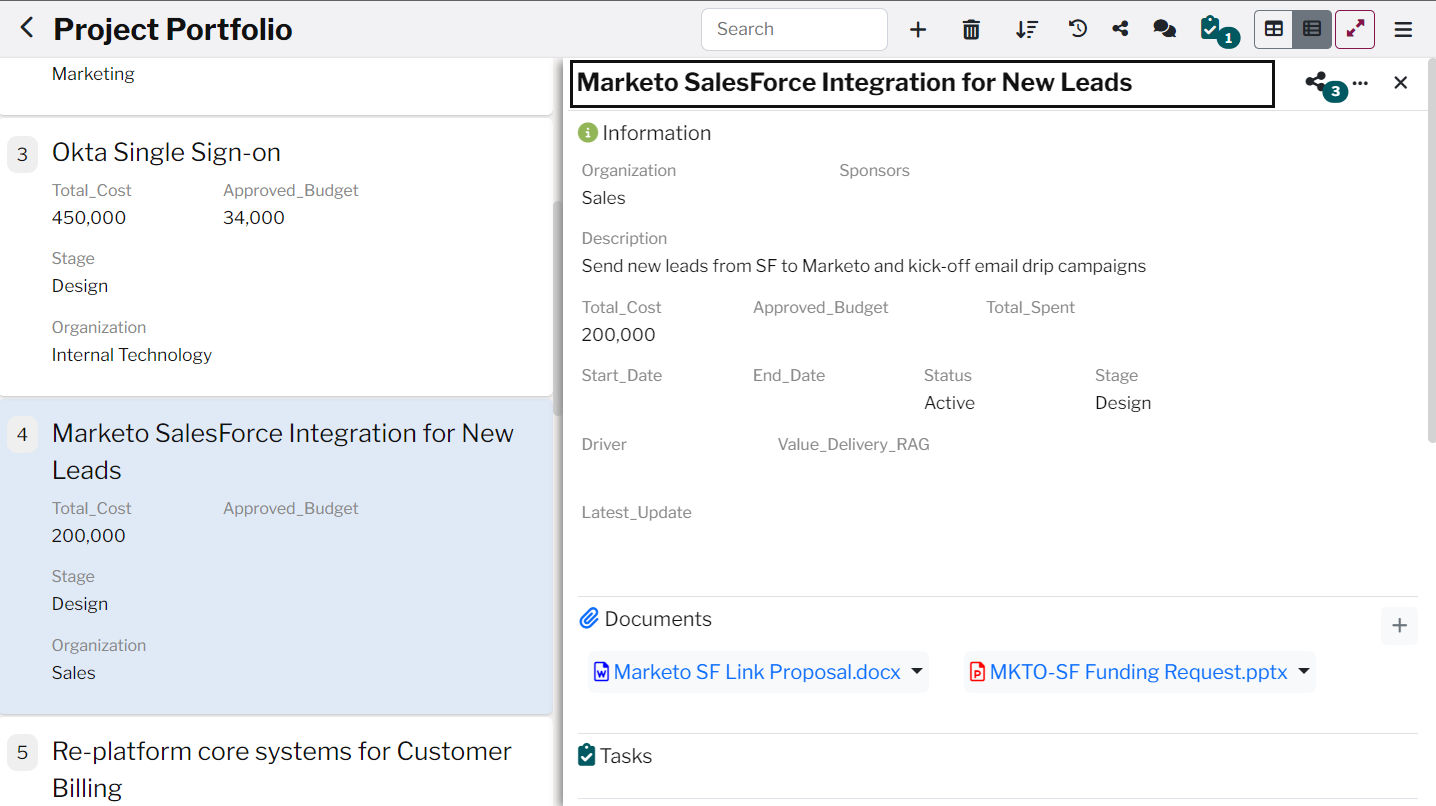Click the trash delete icon
Screen dimensions: 1436x806
(x=971, y=29)
